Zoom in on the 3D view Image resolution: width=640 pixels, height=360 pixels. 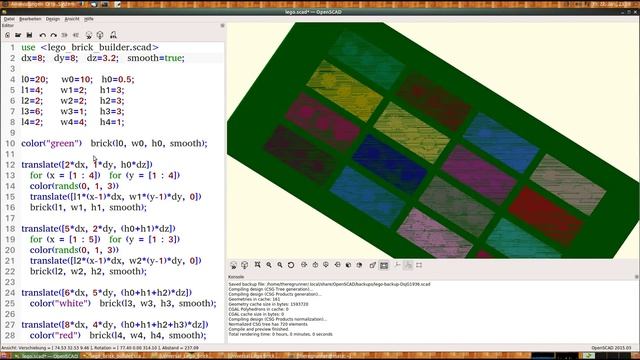click(x=269, y=265)
